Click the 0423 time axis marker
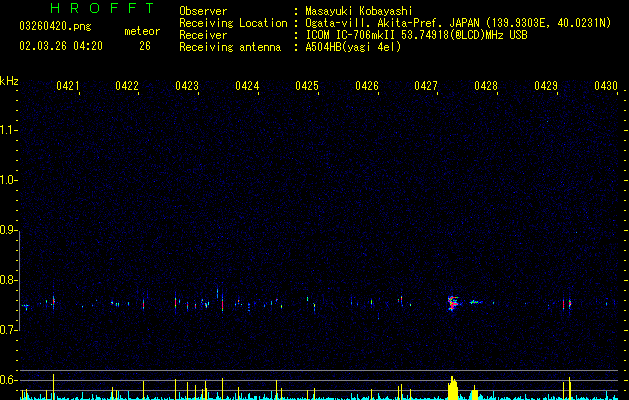 [x=187, y=86]
